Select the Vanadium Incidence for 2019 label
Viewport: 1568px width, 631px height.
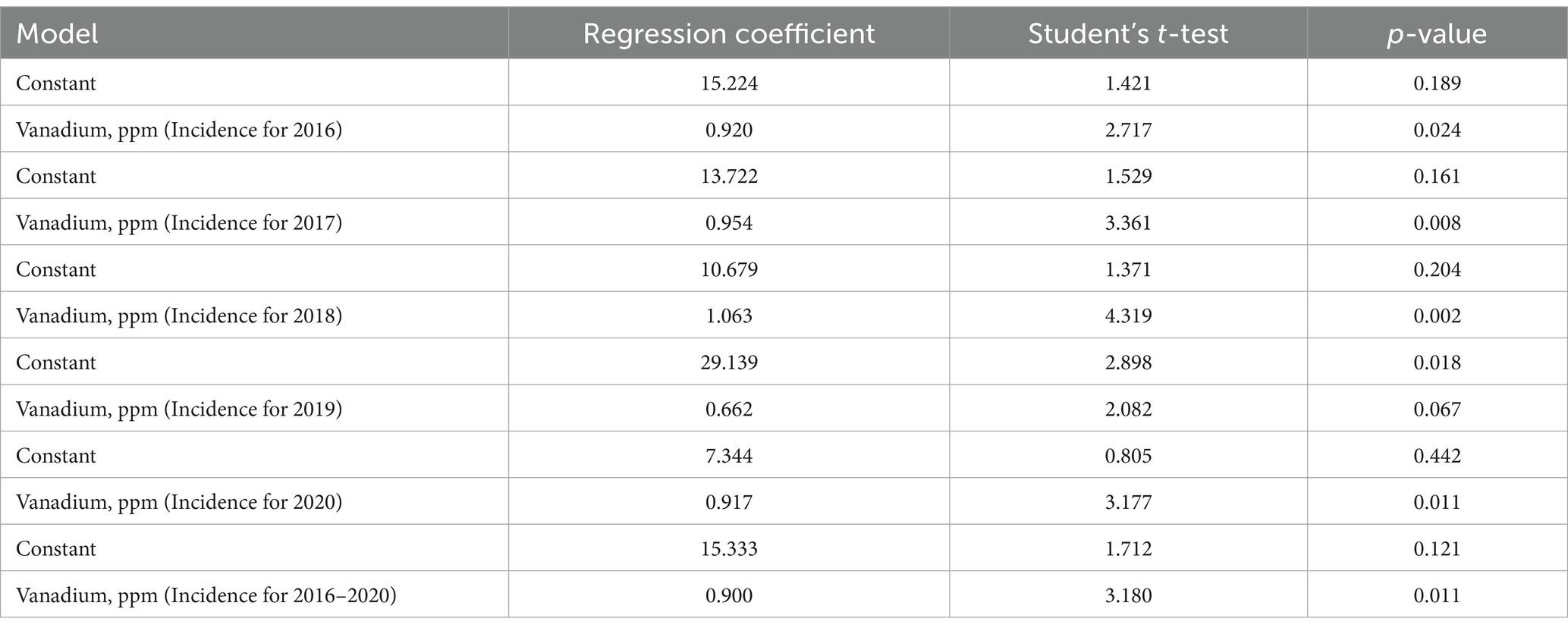(x=179, y=409)
